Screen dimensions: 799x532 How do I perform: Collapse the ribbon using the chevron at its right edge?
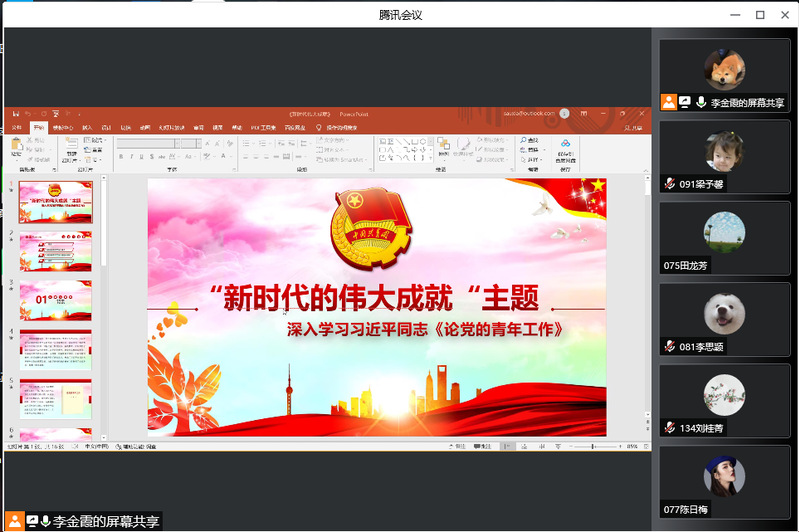[646, 171]
